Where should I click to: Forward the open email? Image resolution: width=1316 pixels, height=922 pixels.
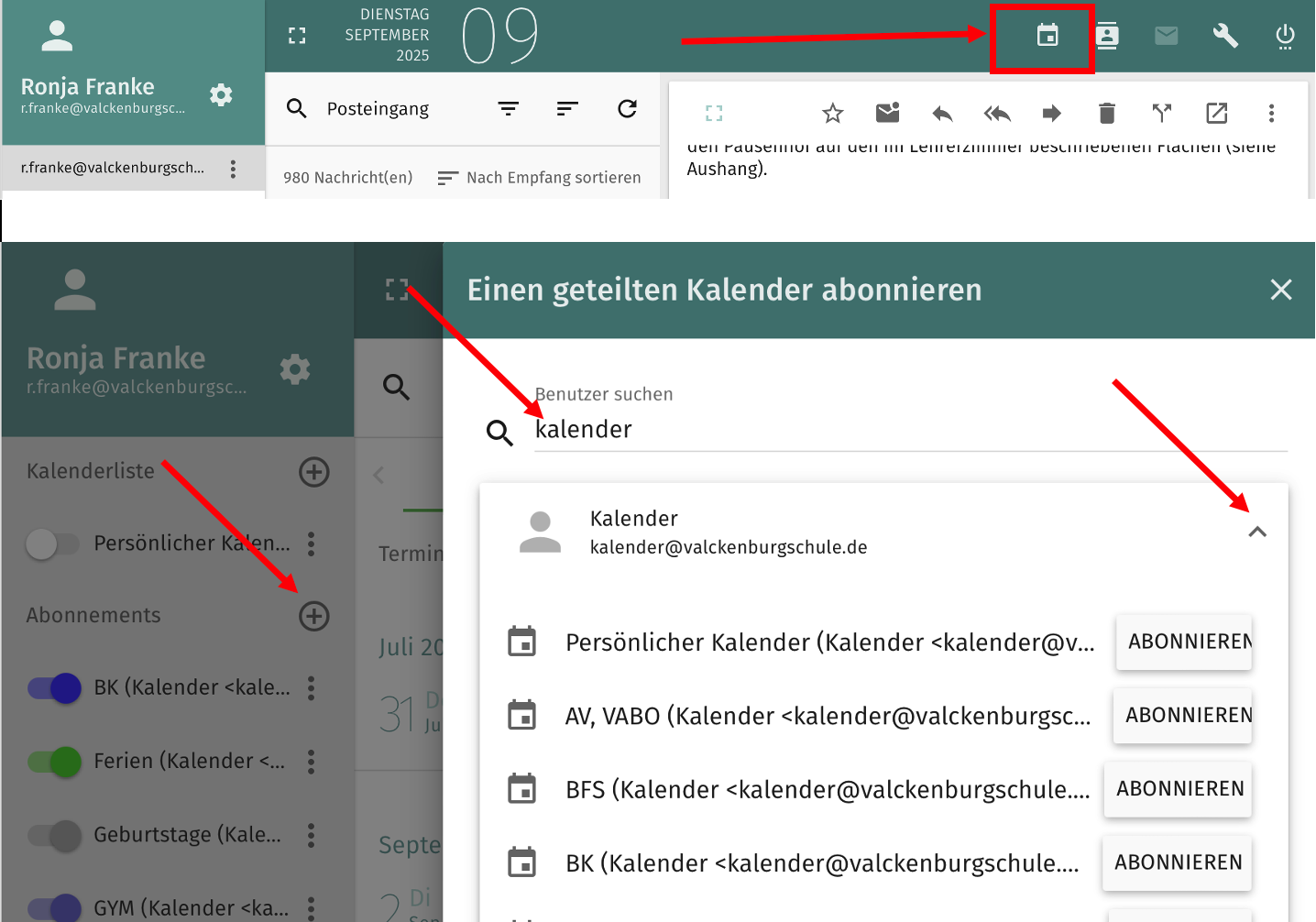1051,113
